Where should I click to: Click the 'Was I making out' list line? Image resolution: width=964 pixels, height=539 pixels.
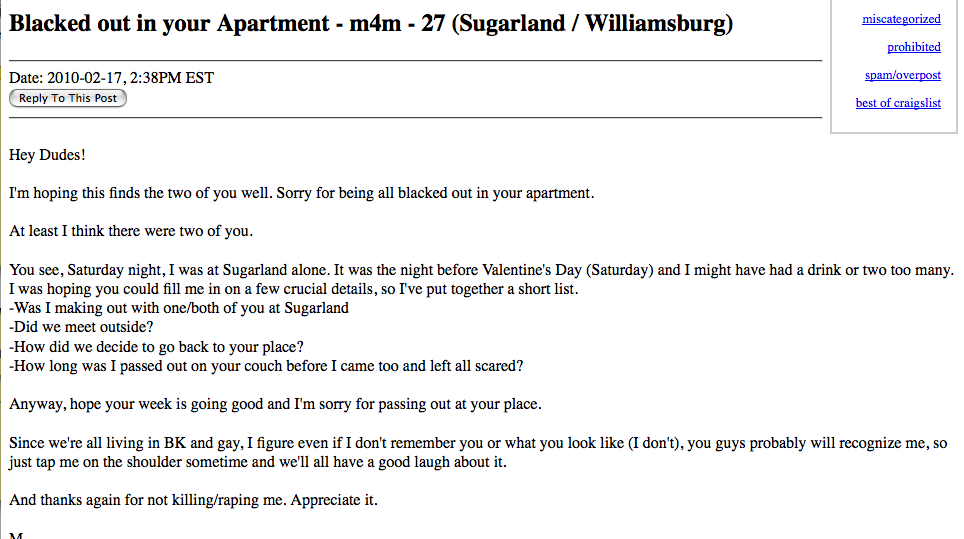179,308
